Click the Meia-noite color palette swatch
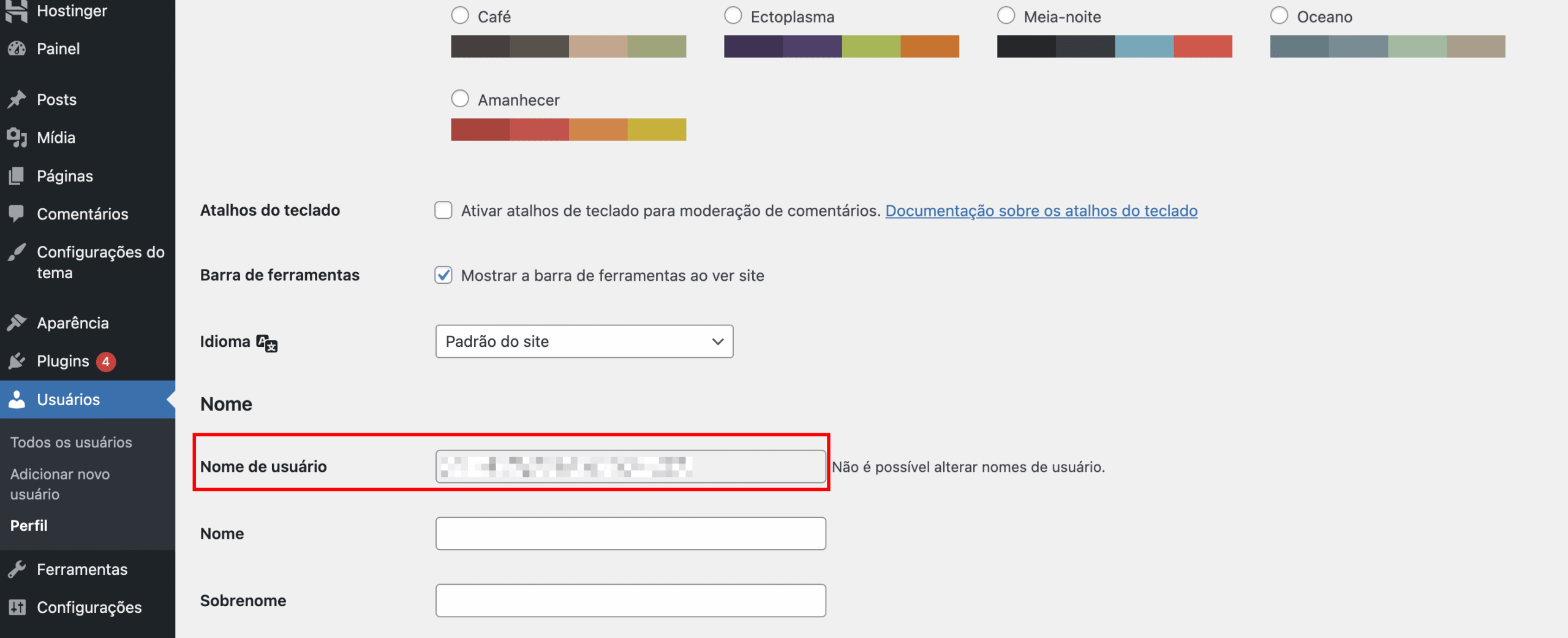The image size is (1568, 638). pyautogui.click(x=1114, y=47)
